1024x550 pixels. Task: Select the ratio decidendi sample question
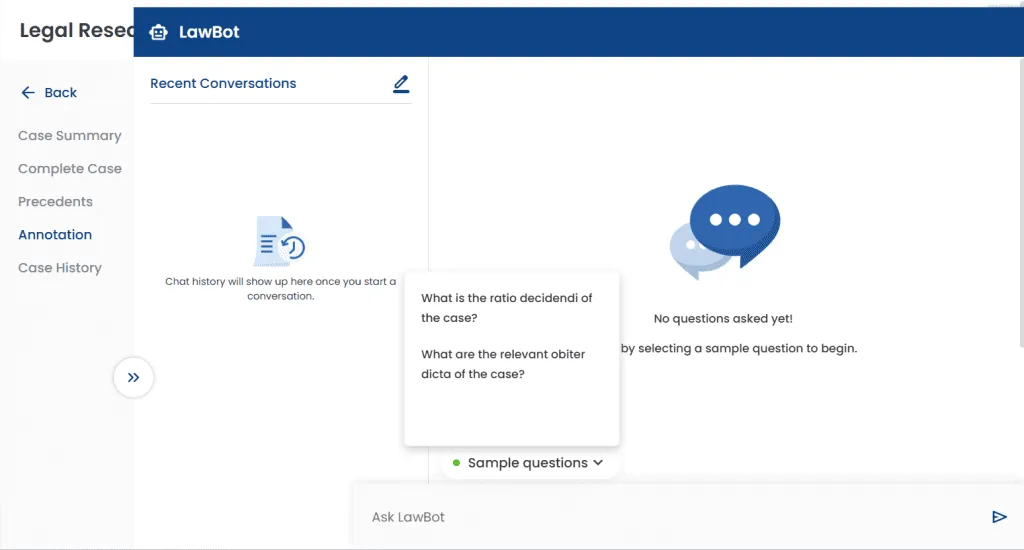tap(507, 308)
